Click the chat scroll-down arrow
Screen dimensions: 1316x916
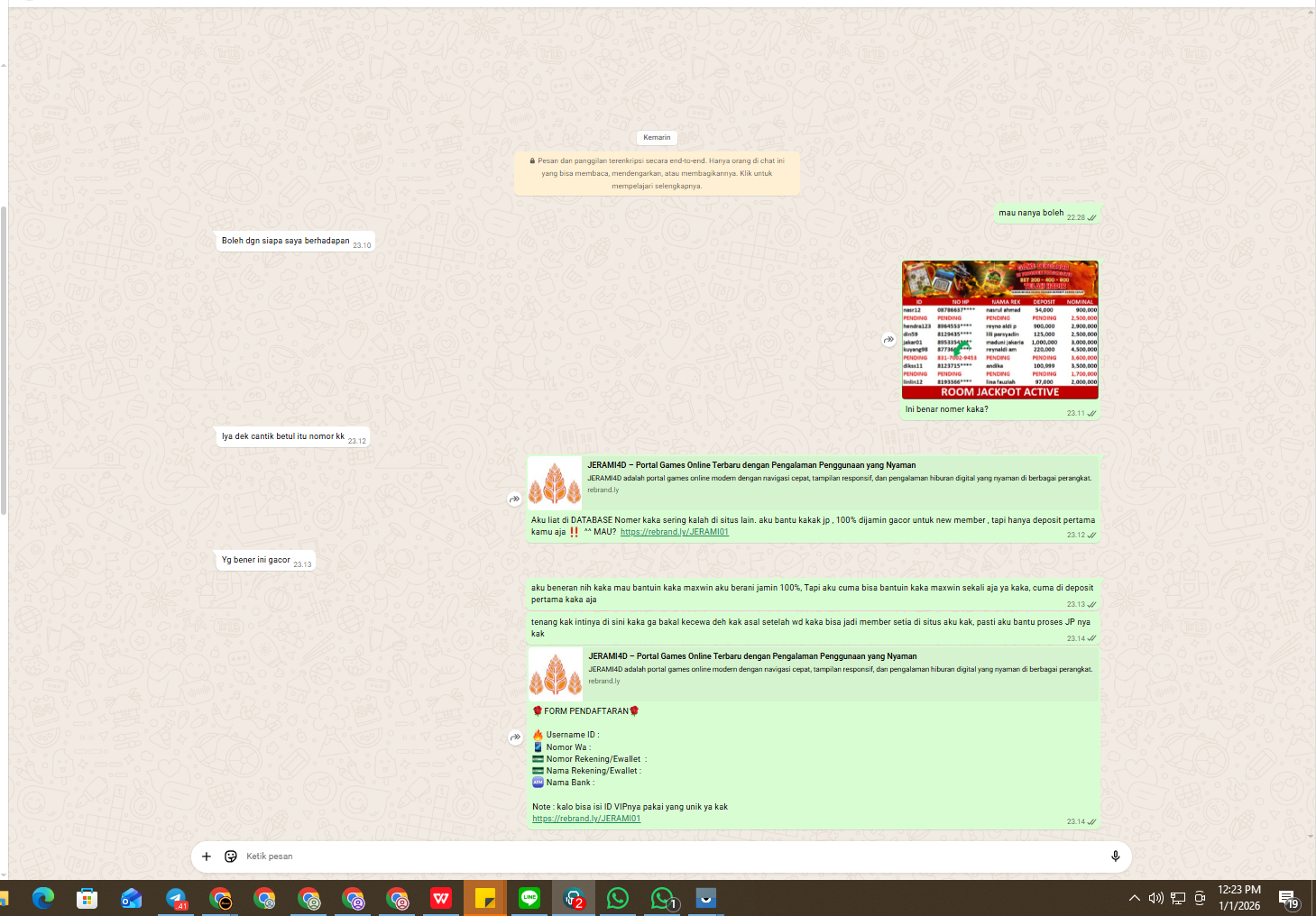pos(1311,836)
